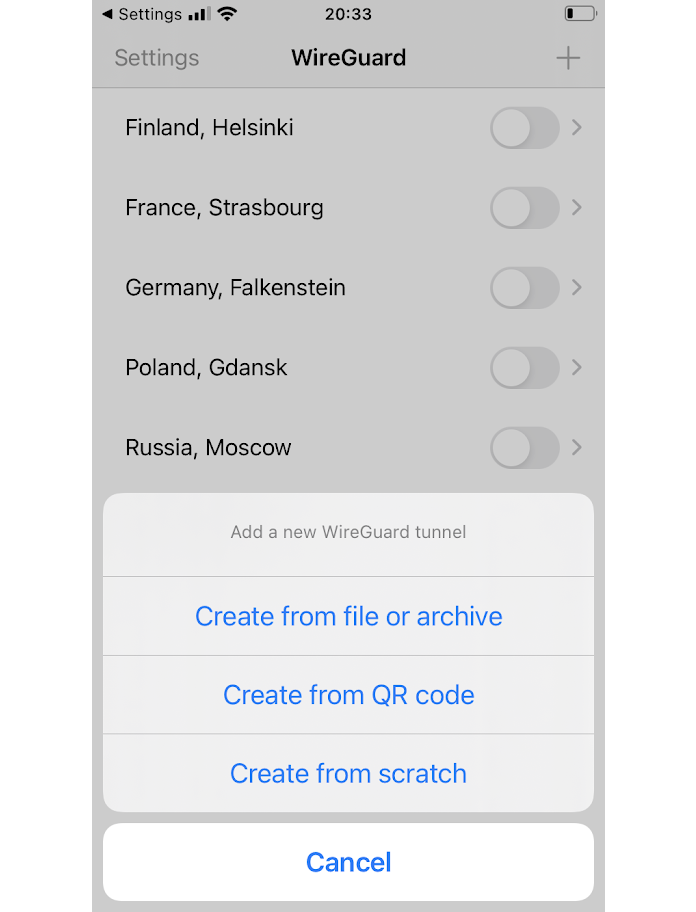Screen dimensions: 696x912
Task: Tap the plus icon to add tunnel
Action: [x=567, y=58]
